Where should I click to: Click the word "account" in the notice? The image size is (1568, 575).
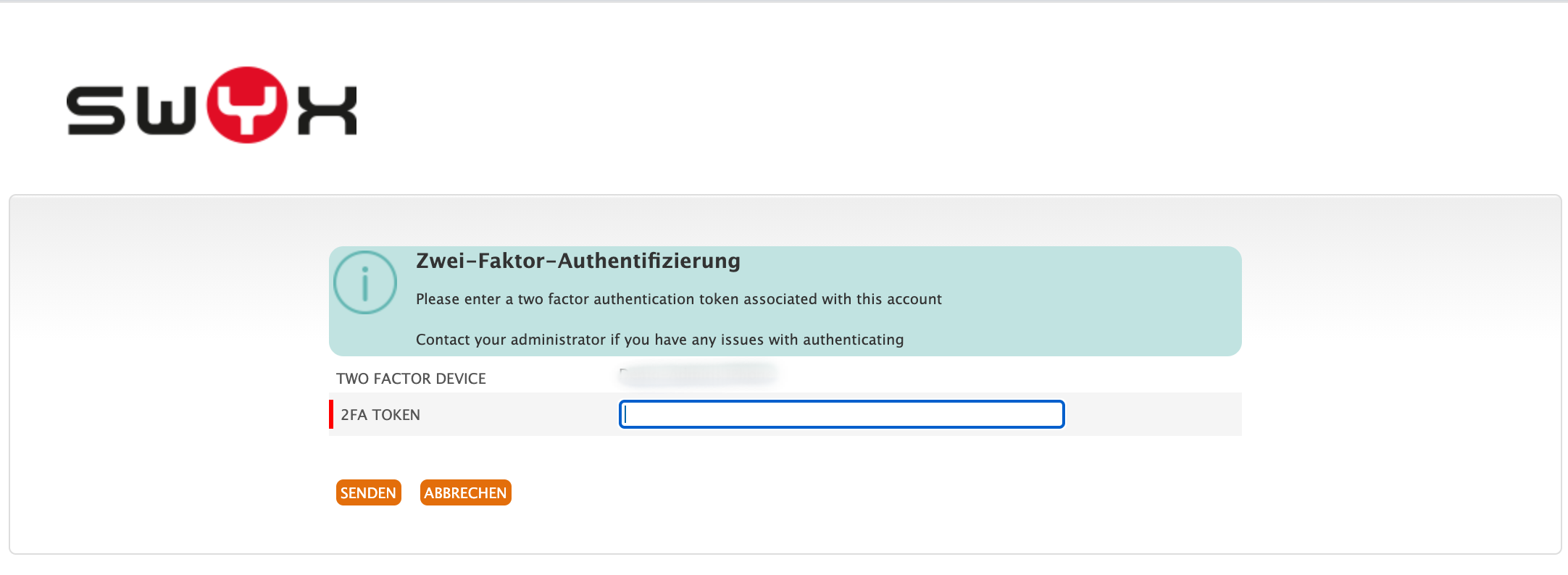(914, 299)
